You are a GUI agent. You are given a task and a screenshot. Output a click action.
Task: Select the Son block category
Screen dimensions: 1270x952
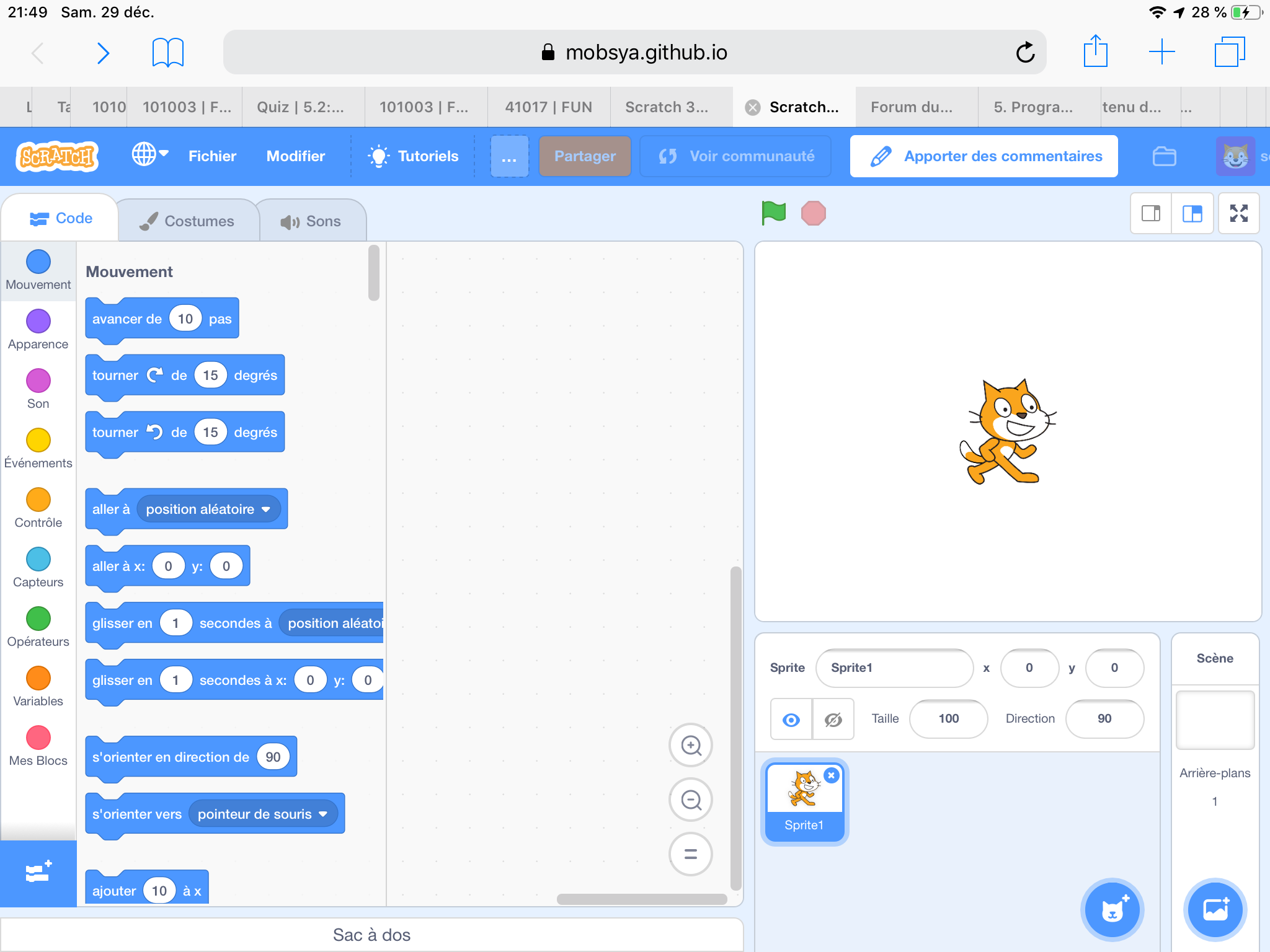click(38, 389)
